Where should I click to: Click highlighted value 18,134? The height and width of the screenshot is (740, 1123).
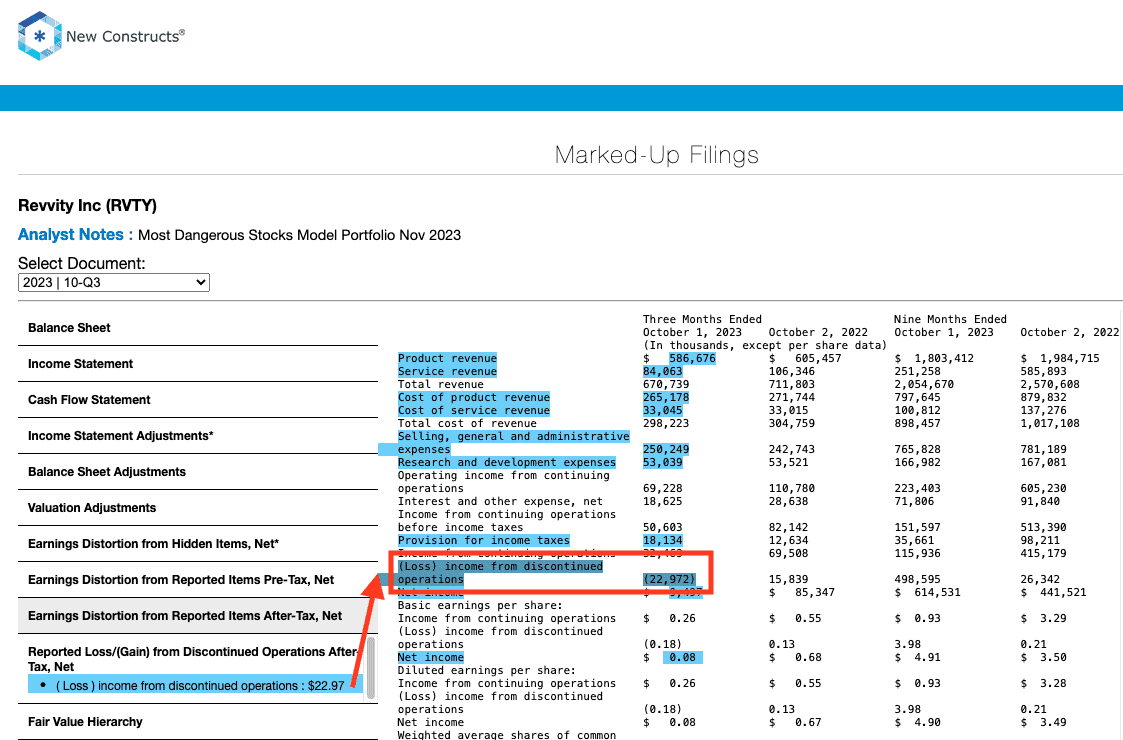pos(662,541)
